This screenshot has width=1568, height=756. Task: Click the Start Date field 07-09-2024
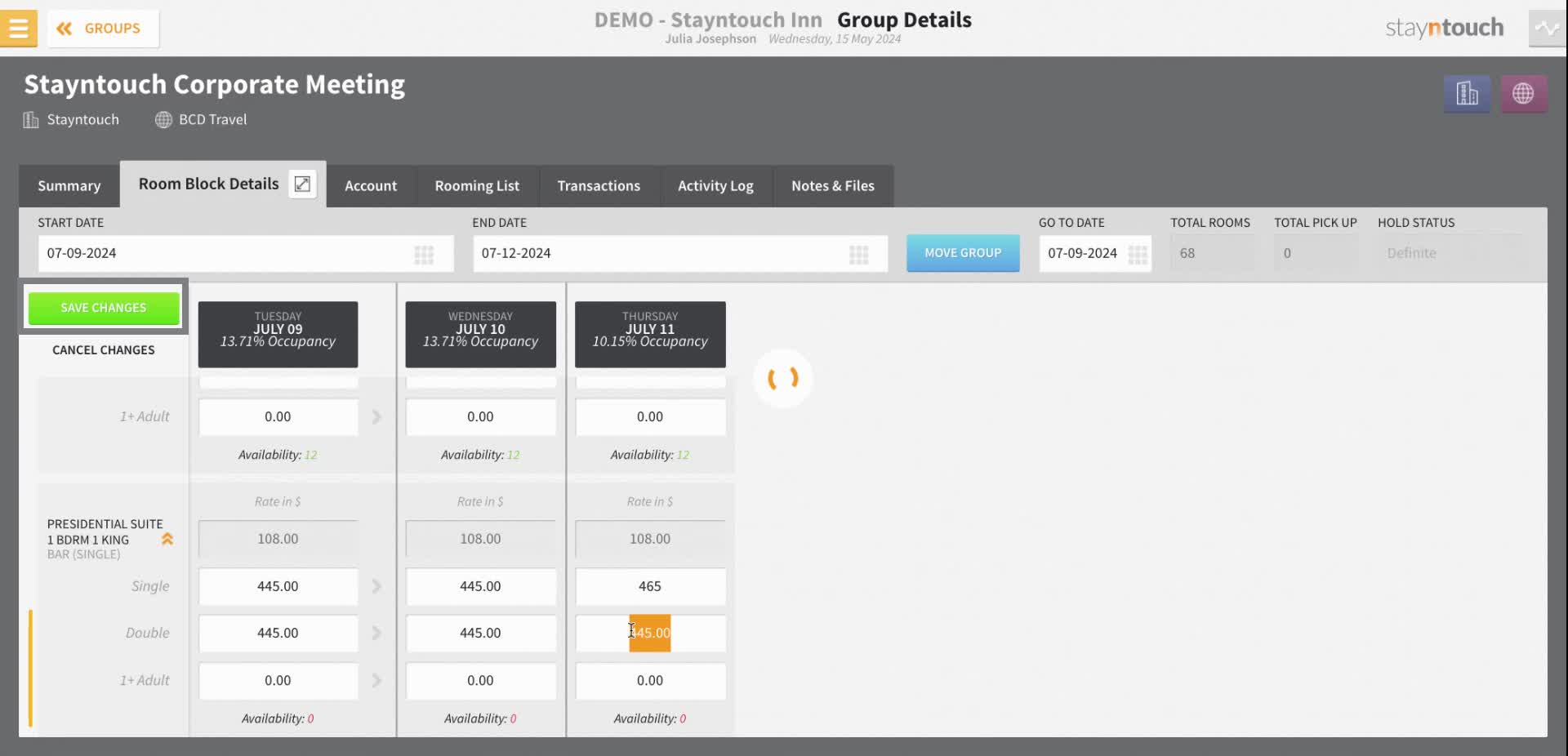pos(246,254)
